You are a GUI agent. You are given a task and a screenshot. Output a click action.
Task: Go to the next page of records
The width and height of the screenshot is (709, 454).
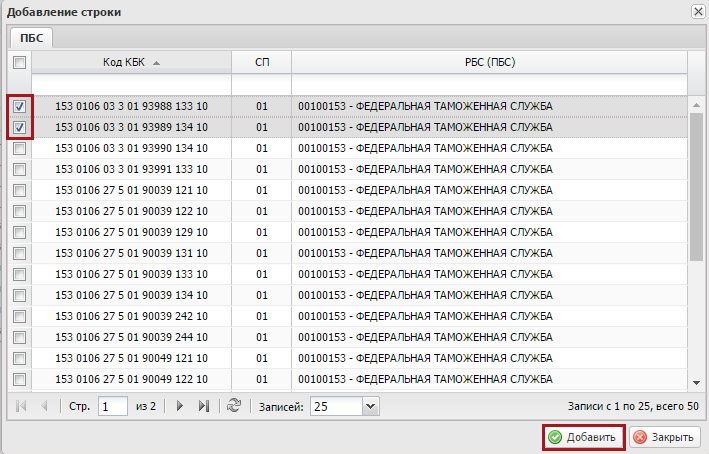pos(180,406)
